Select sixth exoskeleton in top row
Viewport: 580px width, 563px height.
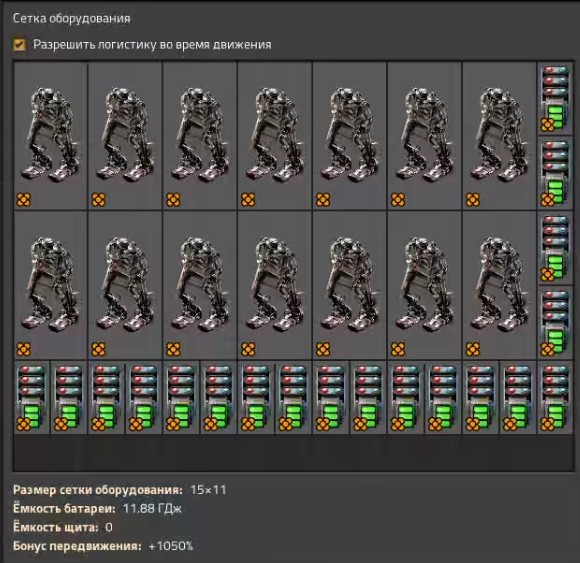(x=424, y=136)
